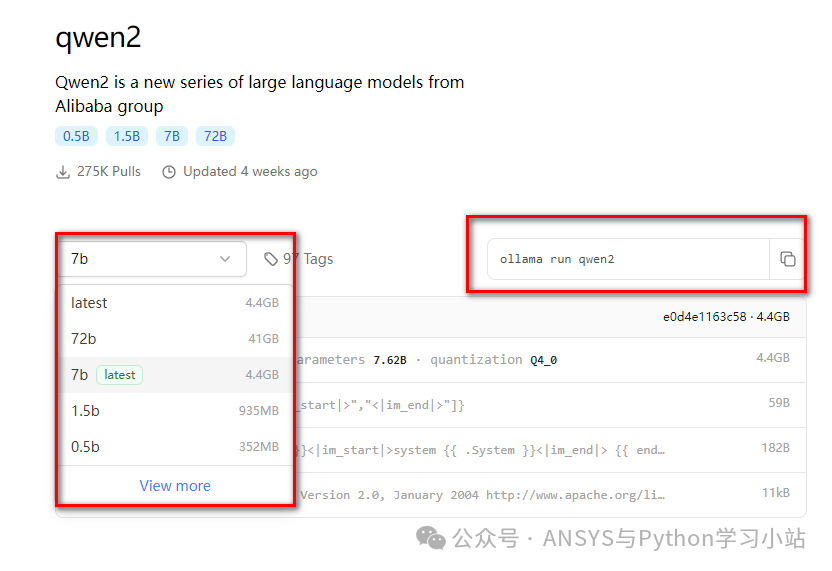Click the download icon next to 275K Pulls
This screenshot has height=571, width=832.
pyautogui.click(x=63, y=172)
